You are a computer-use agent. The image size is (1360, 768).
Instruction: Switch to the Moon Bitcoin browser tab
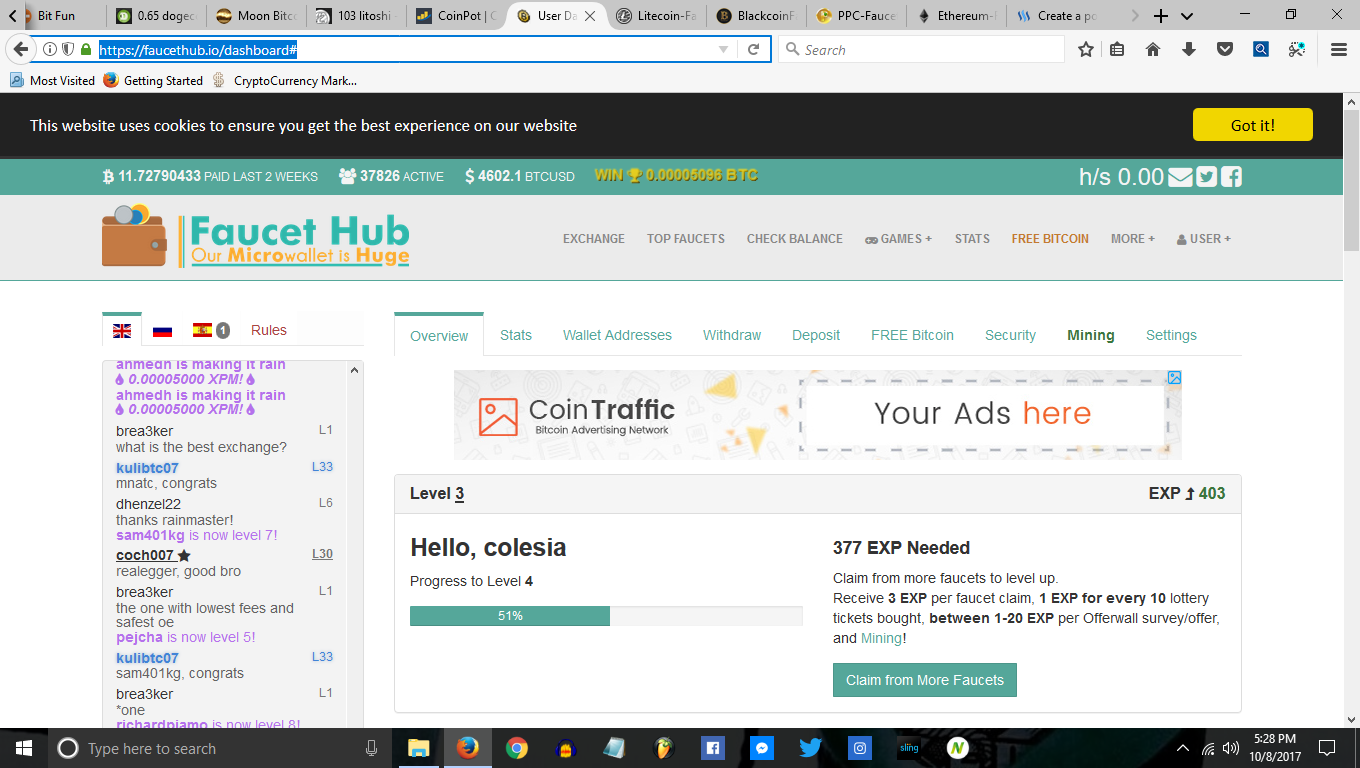tap(255, 16)
